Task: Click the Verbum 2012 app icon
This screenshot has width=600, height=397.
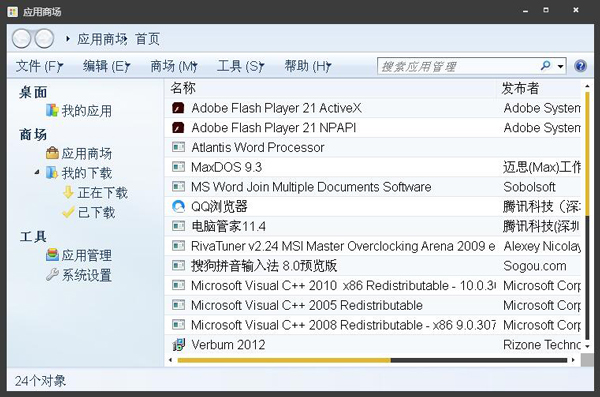Action: coord(178,345)
